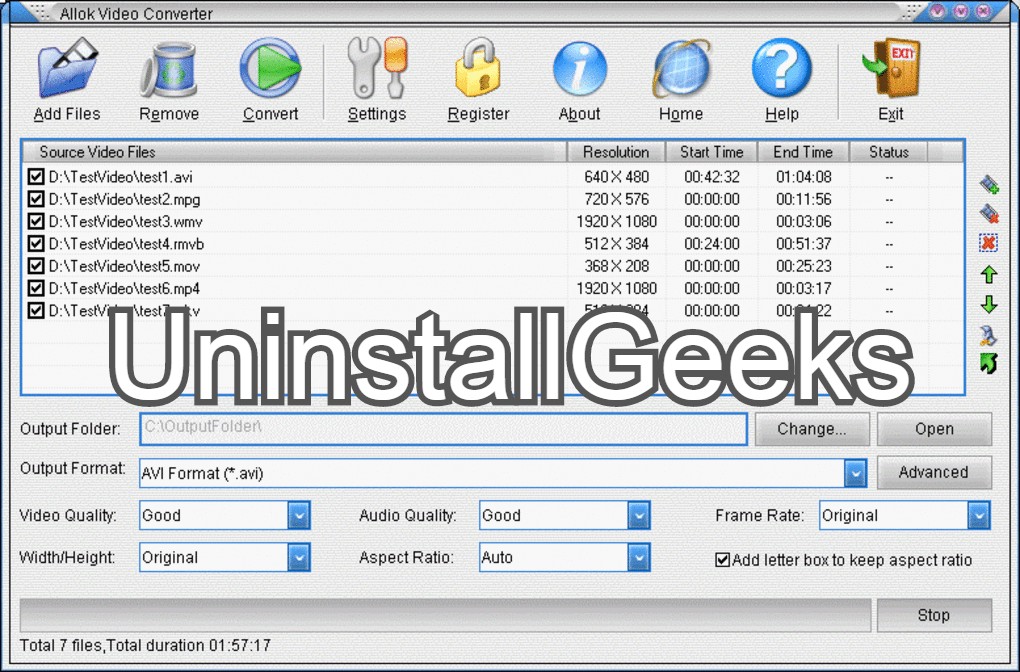Open the Video Quality dropdown

(299, 515)
